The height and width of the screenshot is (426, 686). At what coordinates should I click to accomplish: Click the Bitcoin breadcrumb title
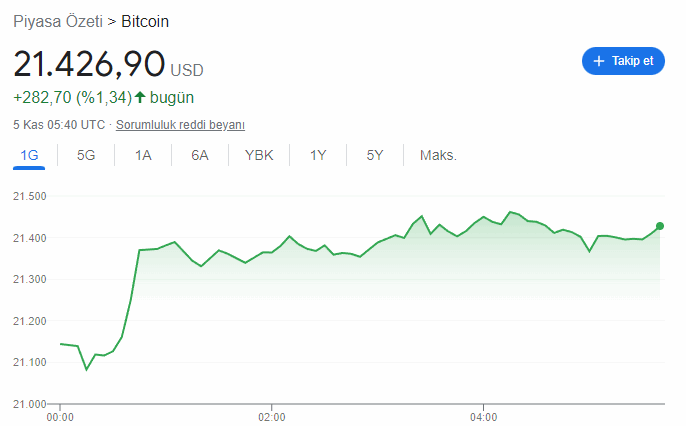(x=145, y=21)
